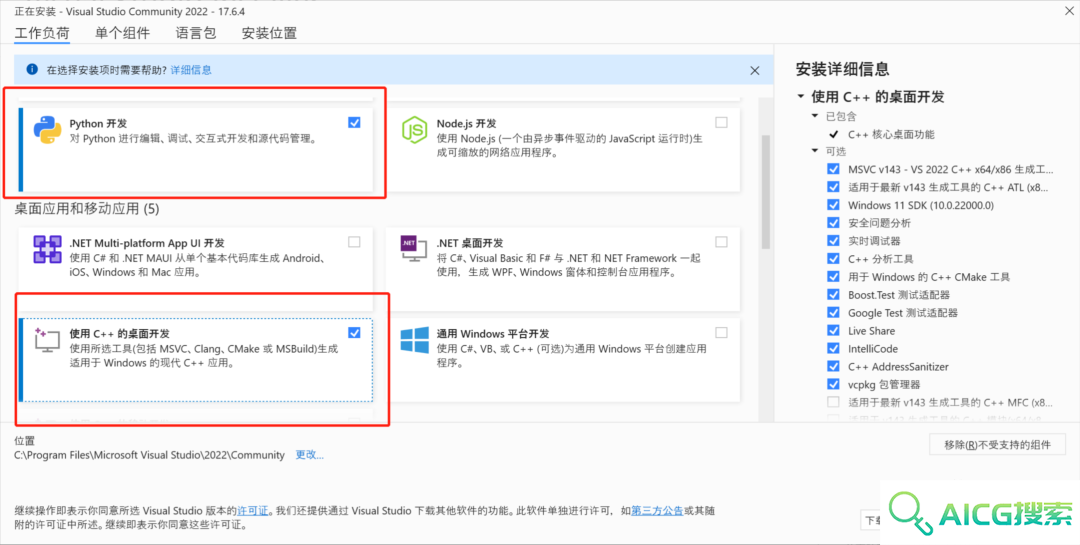Uncheck C++ AddressSanitizer option

(x=833, y=366)
